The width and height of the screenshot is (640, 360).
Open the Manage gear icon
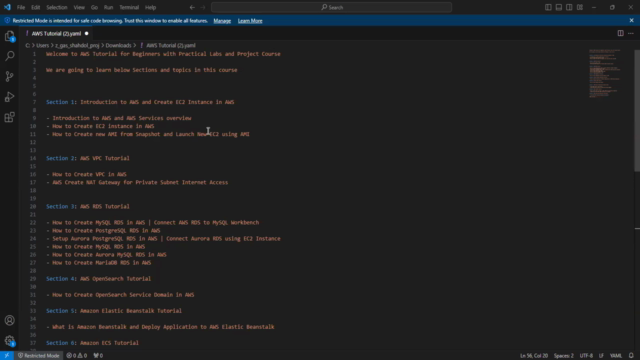pos(9,341)
